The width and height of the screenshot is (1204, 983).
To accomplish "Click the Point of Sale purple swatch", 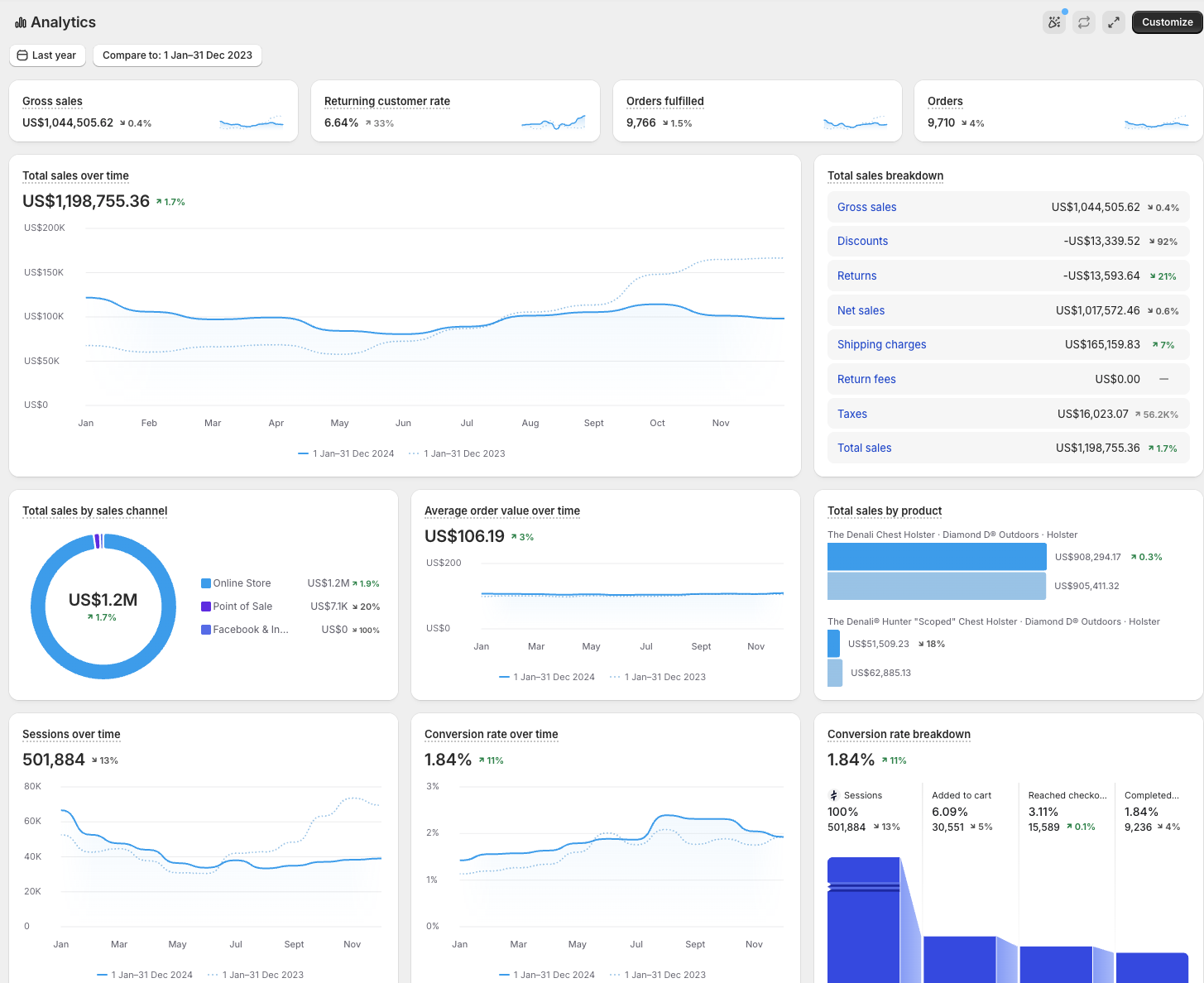I will [206, 607].
